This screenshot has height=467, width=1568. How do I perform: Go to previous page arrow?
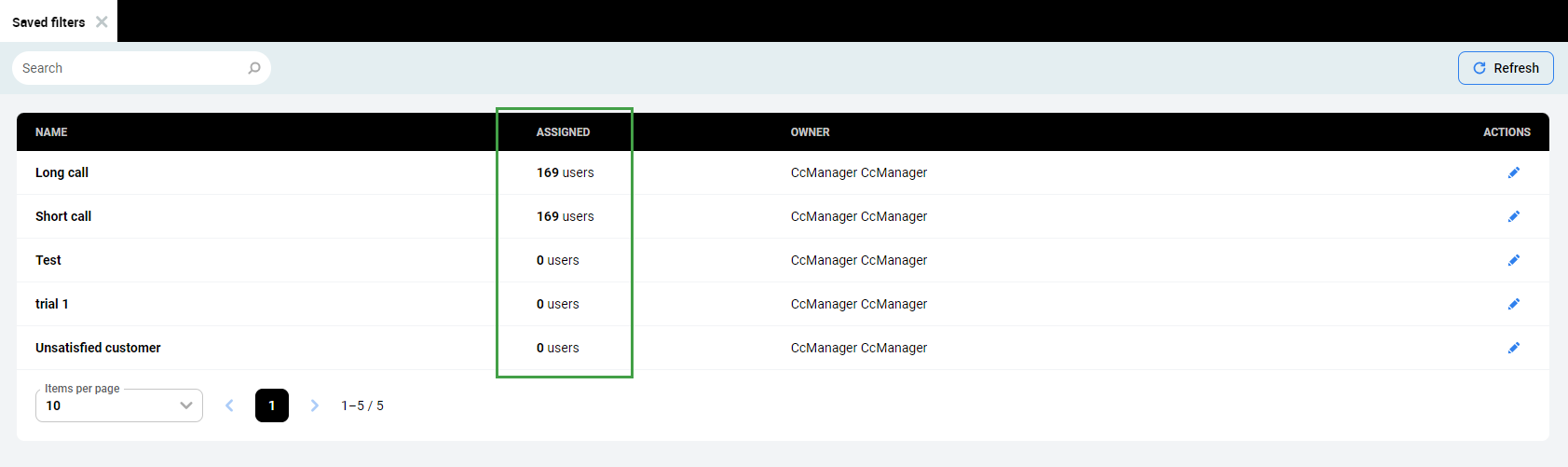pyautogui.click(x=229, y=405)
